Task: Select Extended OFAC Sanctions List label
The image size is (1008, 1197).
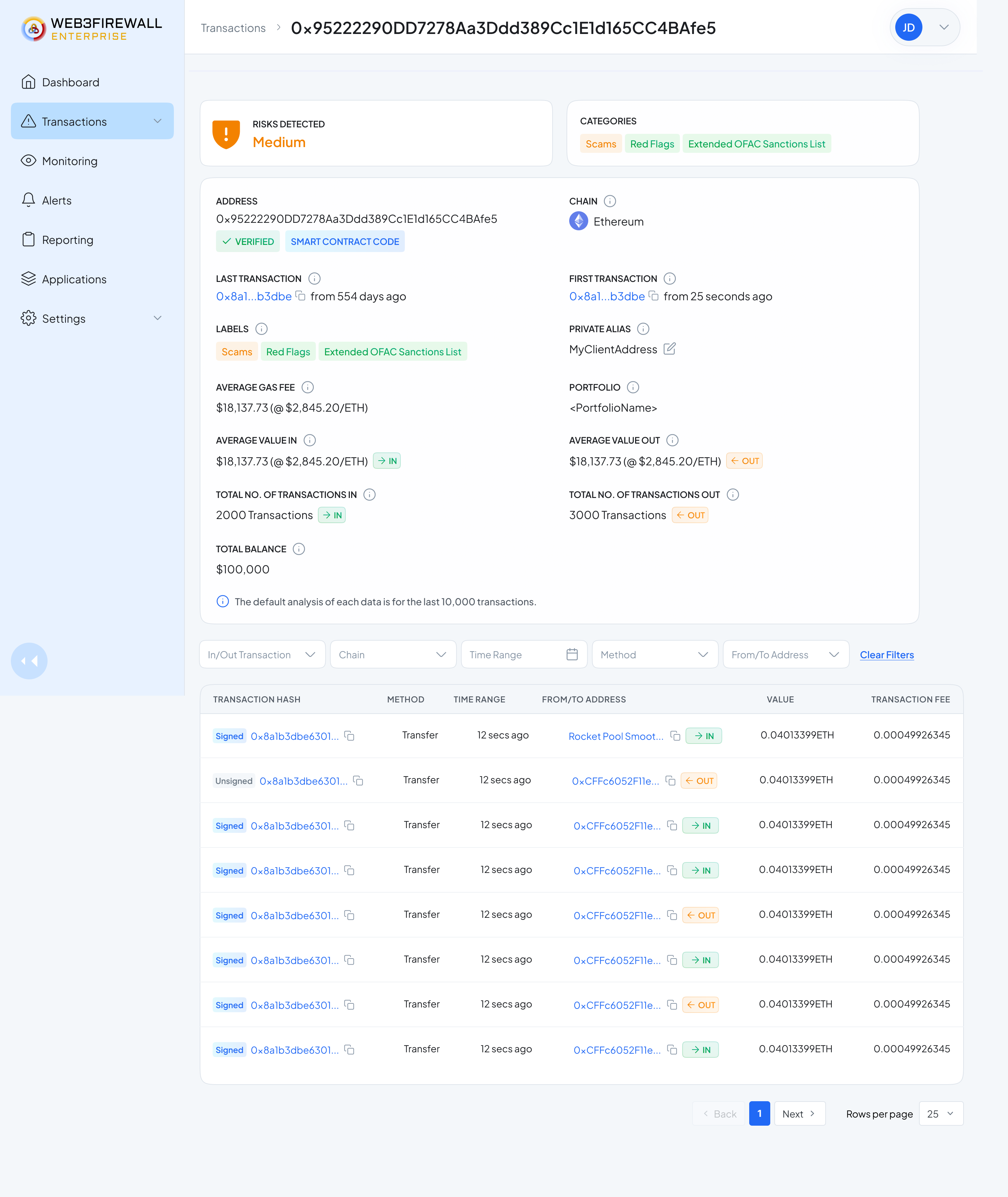Action: pyautogui.click(x=393, y=351)
